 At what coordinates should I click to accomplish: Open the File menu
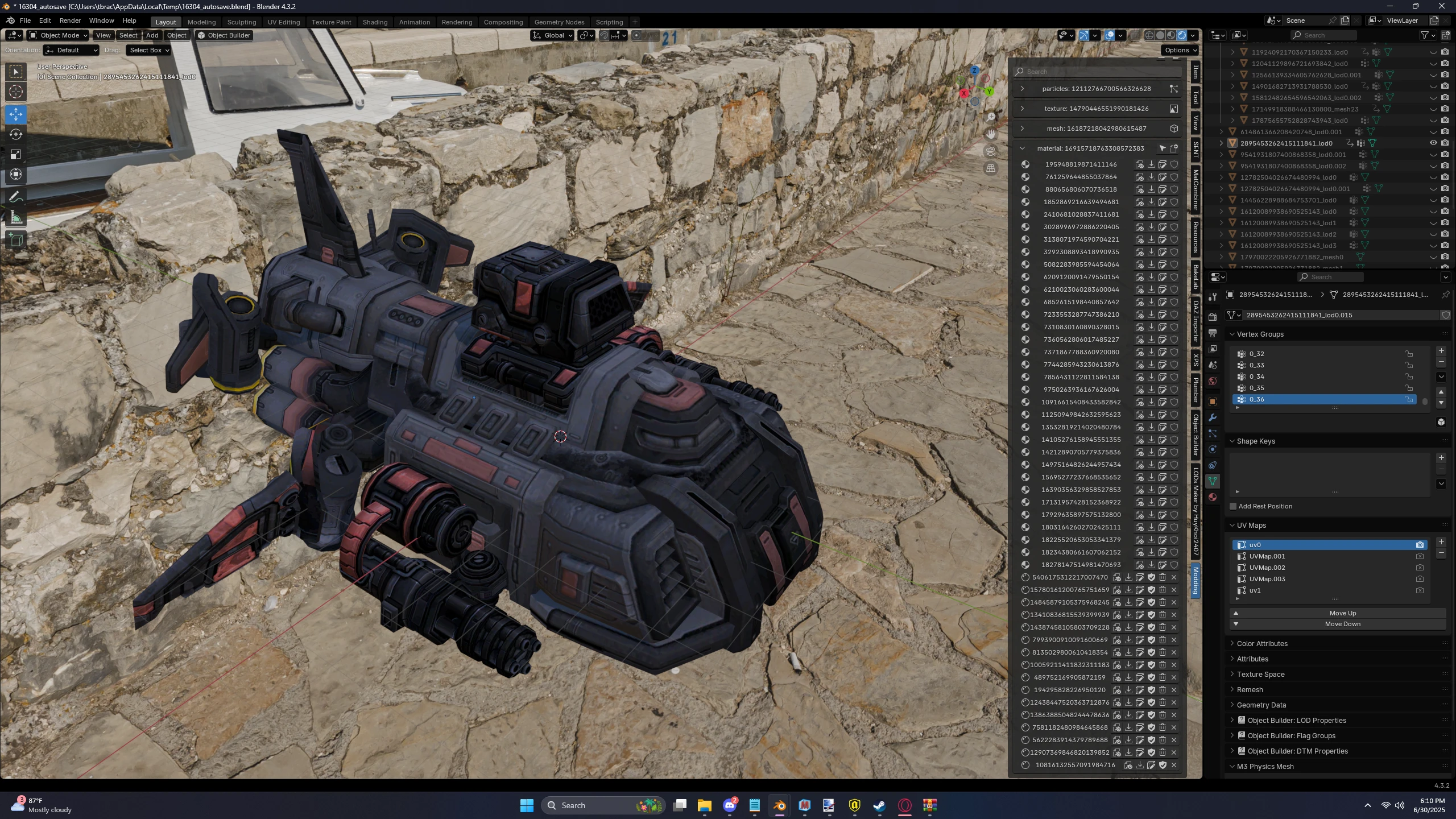point(25,20)
